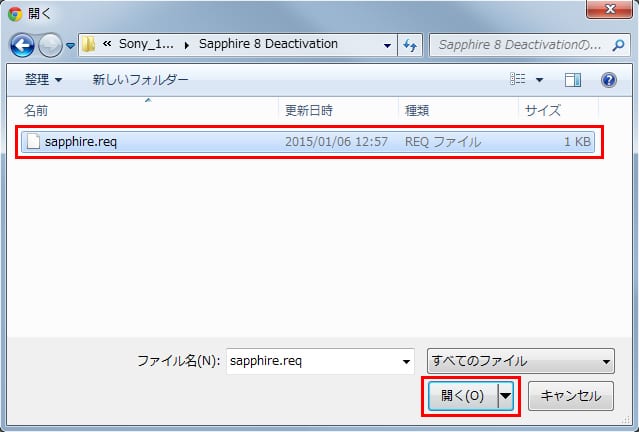
Task: Change view with the view mode icon
Action: point(518,79)
